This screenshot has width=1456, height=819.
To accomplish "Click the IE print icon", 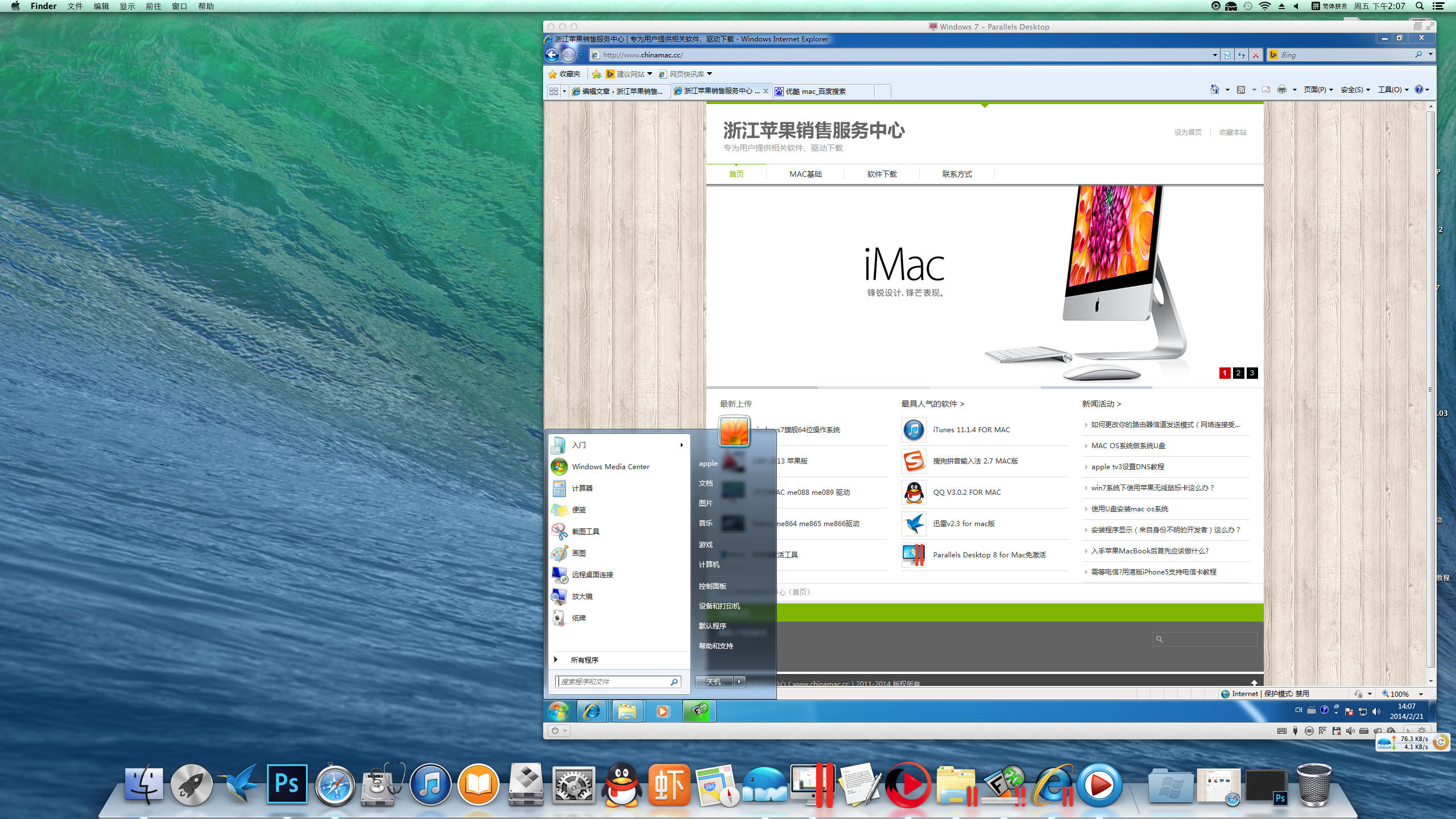I will click(1281, 89).
